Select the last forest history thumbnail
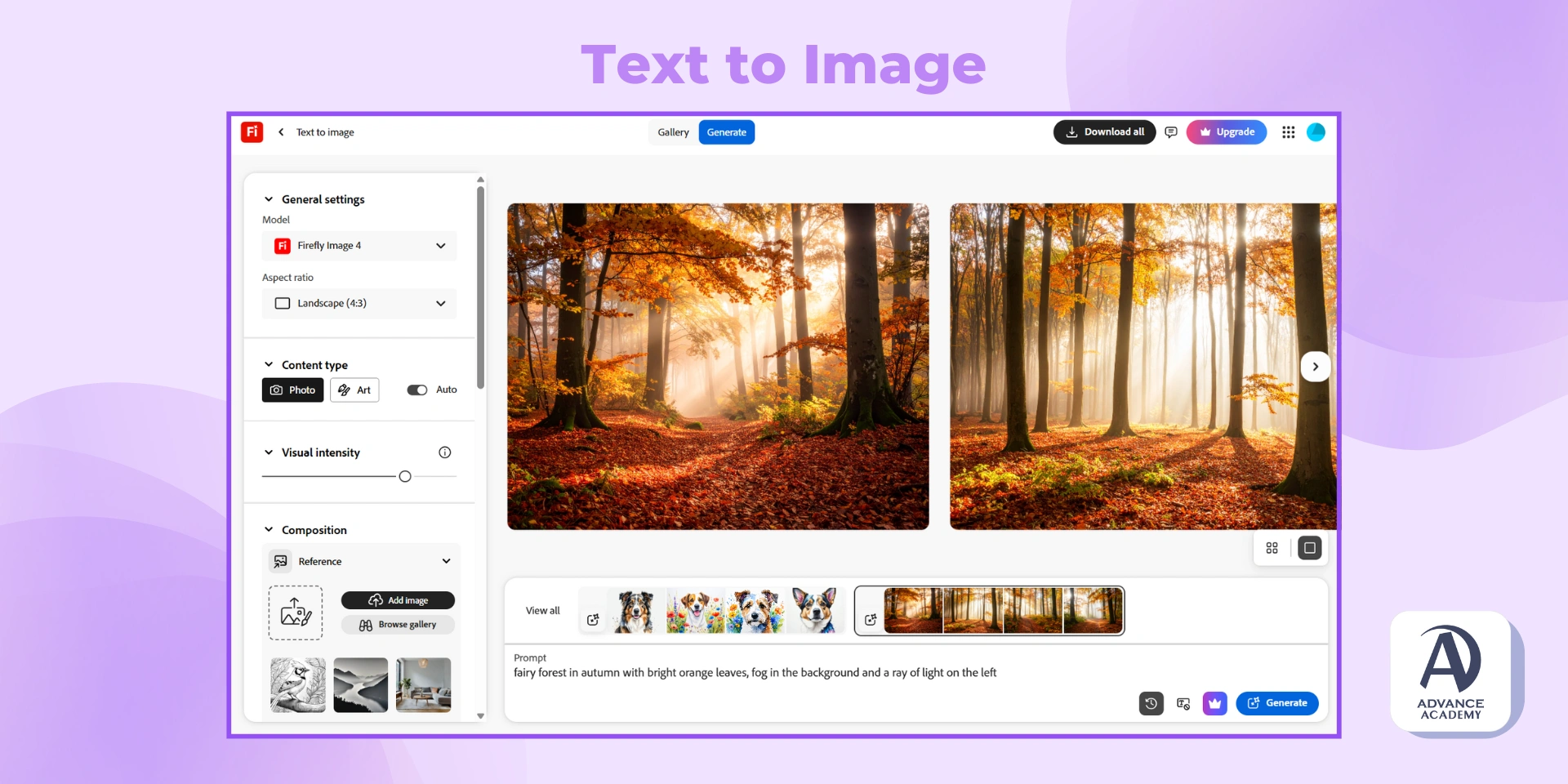The height and width of the screenshot is (784, 1568). (x=1093, y=611)
